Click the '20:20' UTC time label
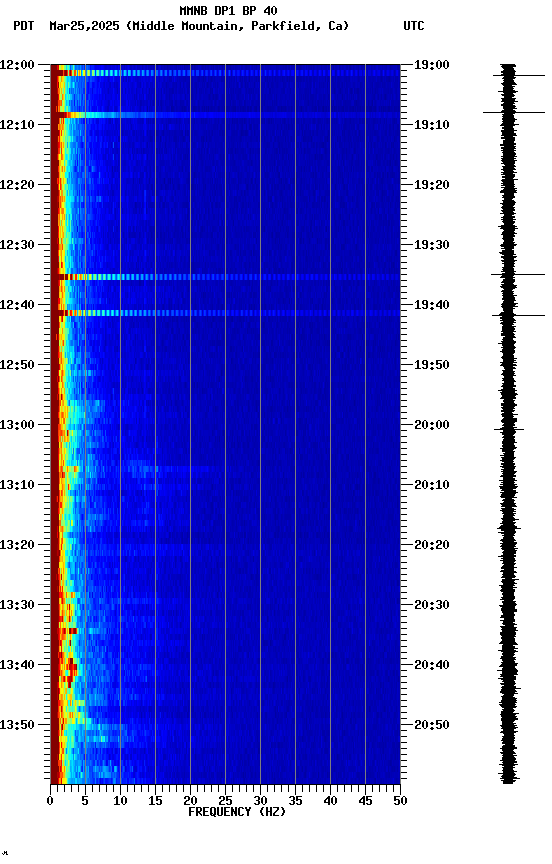Screen dimensions: 552x864 coord(432,545)
